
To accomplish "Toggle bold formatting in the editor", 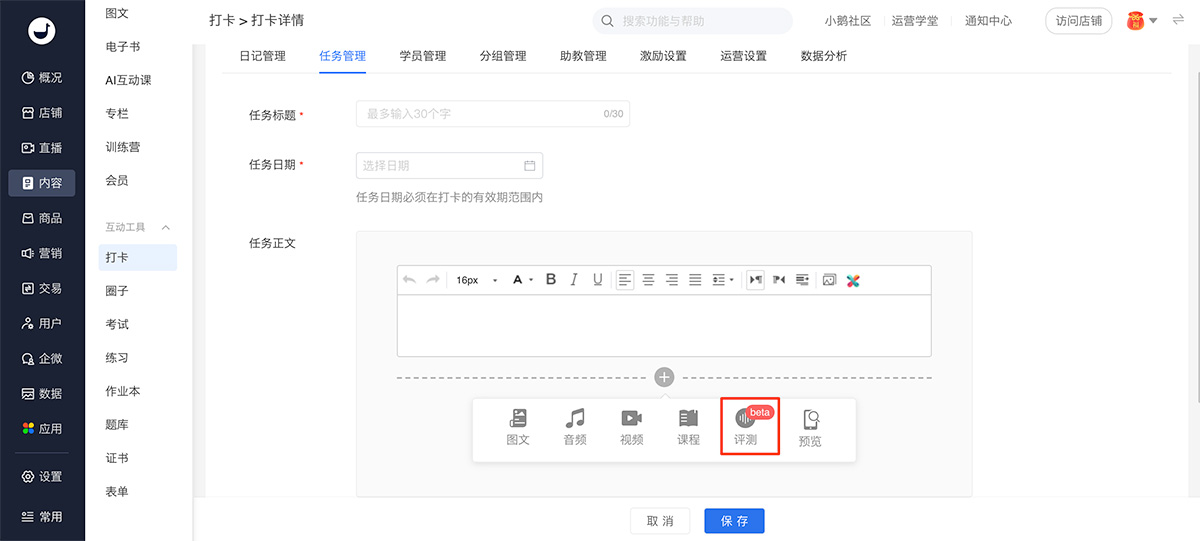I will coord(550,280).
